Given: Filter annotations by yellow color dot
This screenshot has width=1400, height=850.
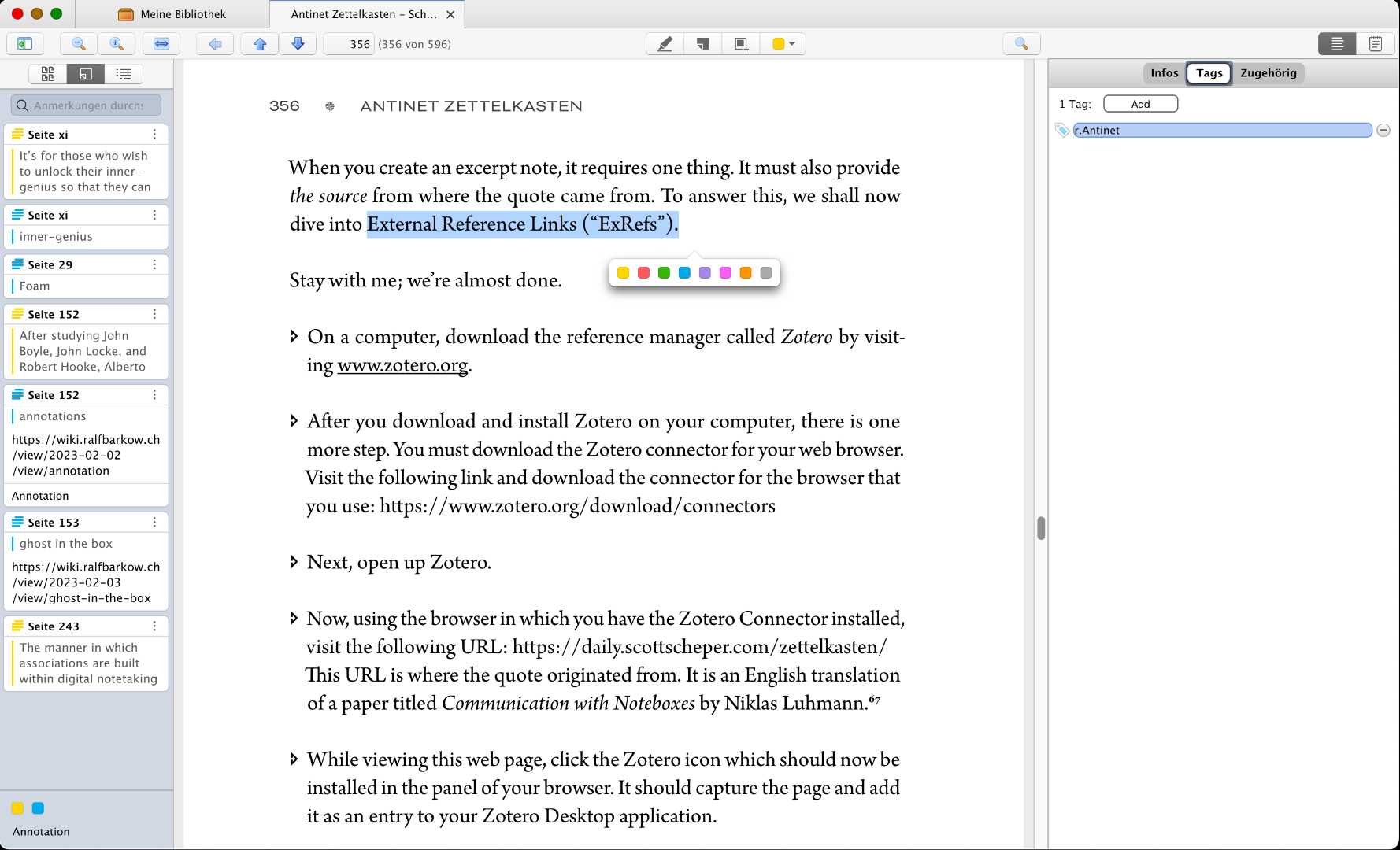Looking at the screenshot, I should (17, 808).
